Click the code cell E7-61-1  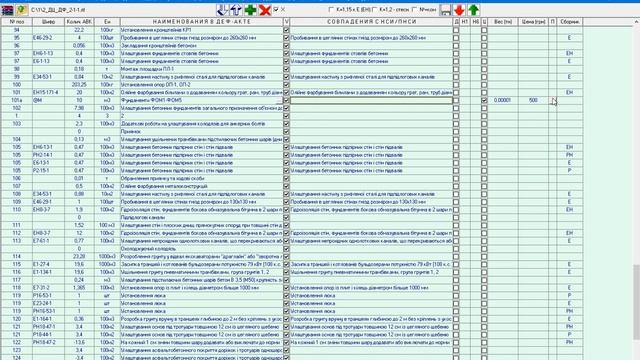[48, 241]
